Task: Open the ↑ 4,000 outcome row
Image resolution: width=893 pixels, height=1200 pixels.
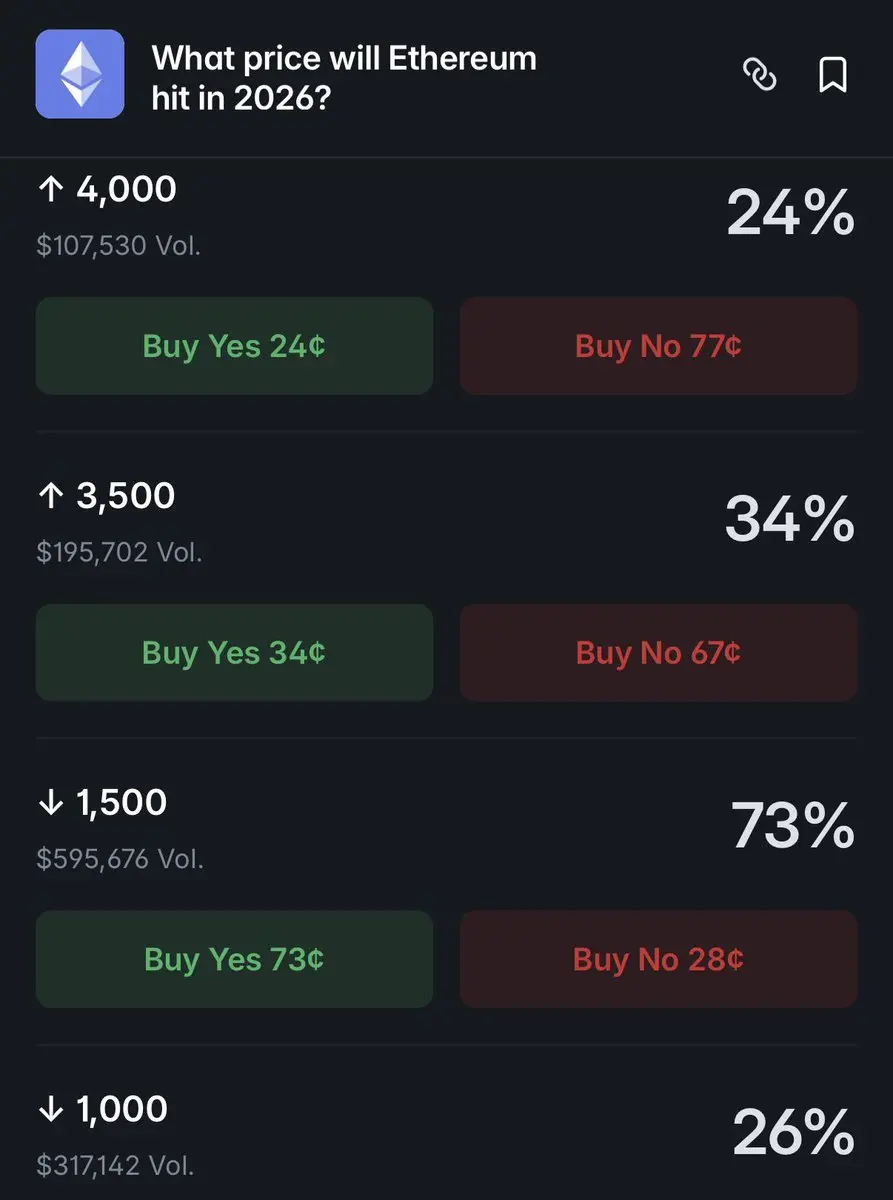Action: [x=446, y=215]
